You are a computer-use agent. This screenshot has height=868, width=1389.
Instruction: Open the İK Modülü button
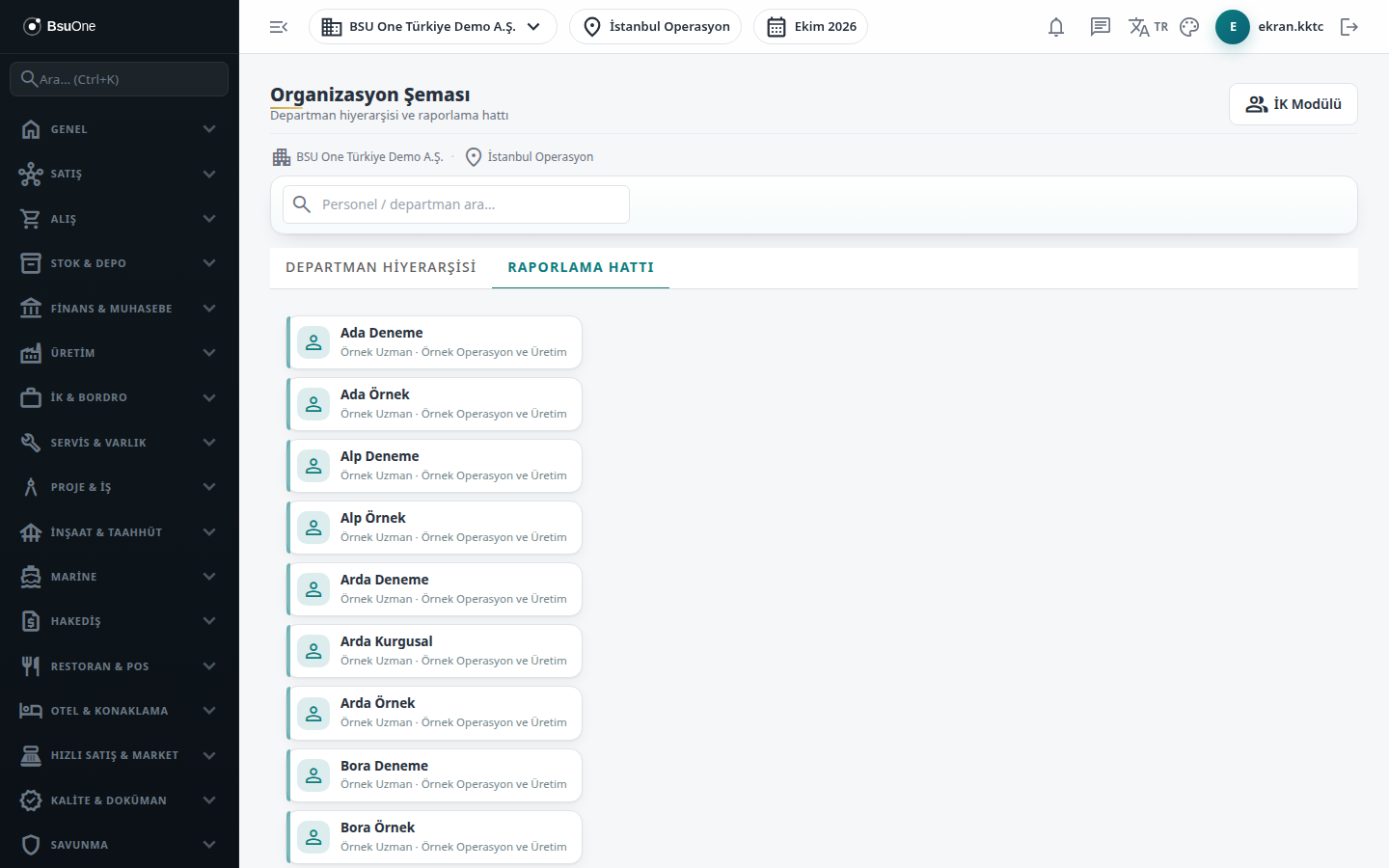1294,104
